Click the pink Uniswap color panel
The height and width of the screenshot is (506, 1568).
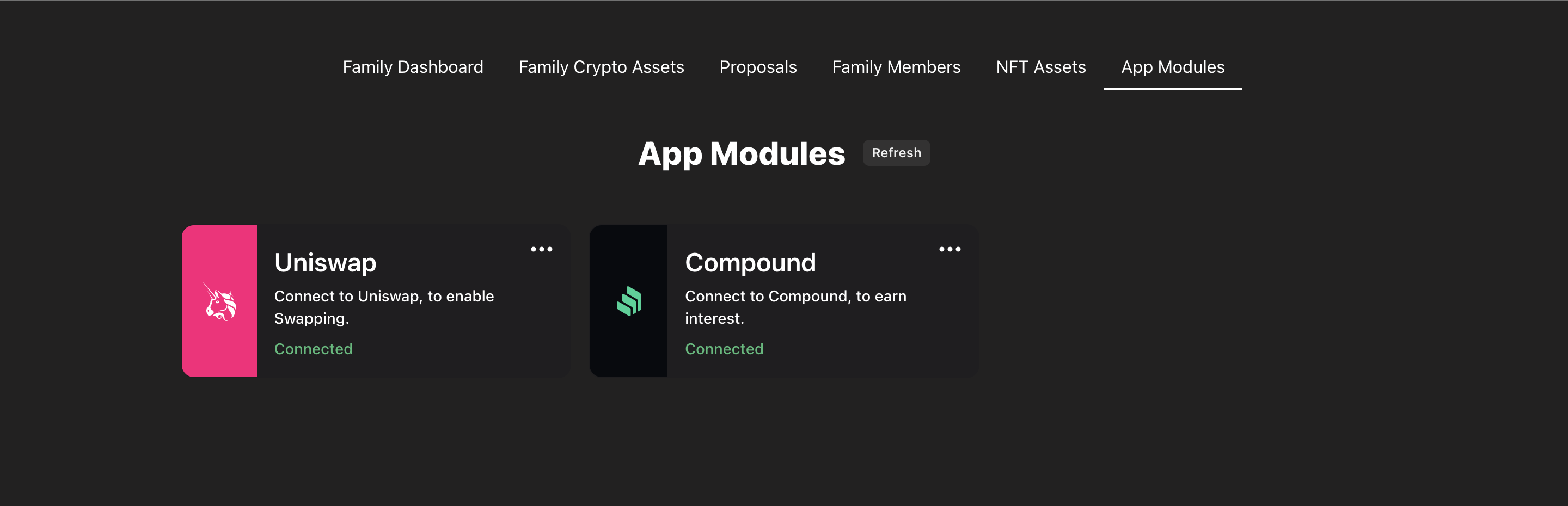219,301
